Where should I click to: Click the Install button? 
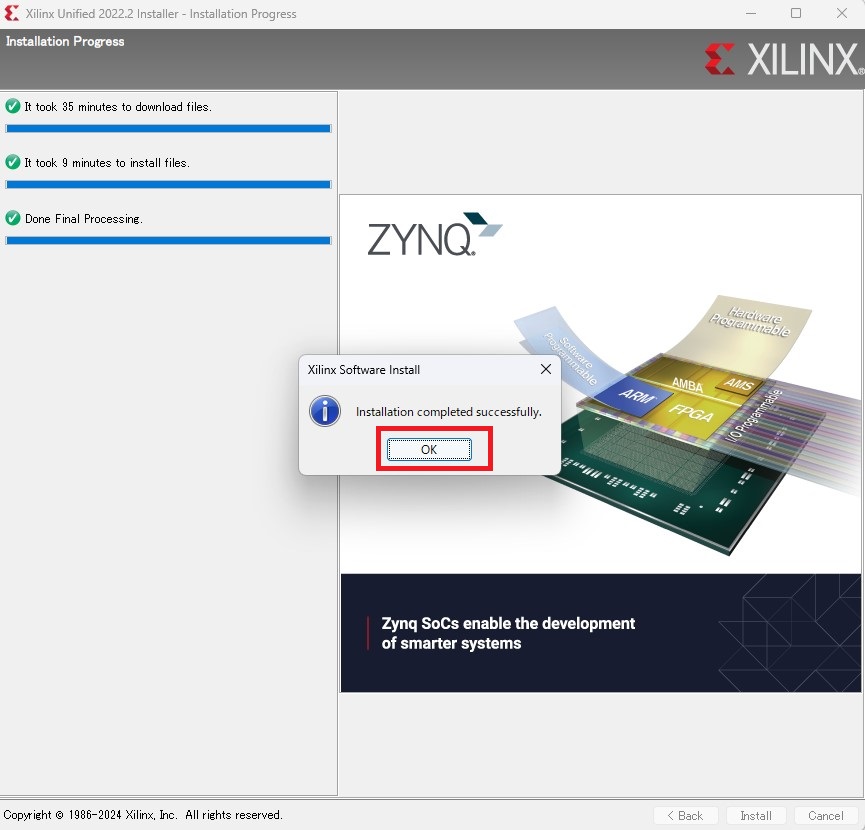[x=755, y=815]
